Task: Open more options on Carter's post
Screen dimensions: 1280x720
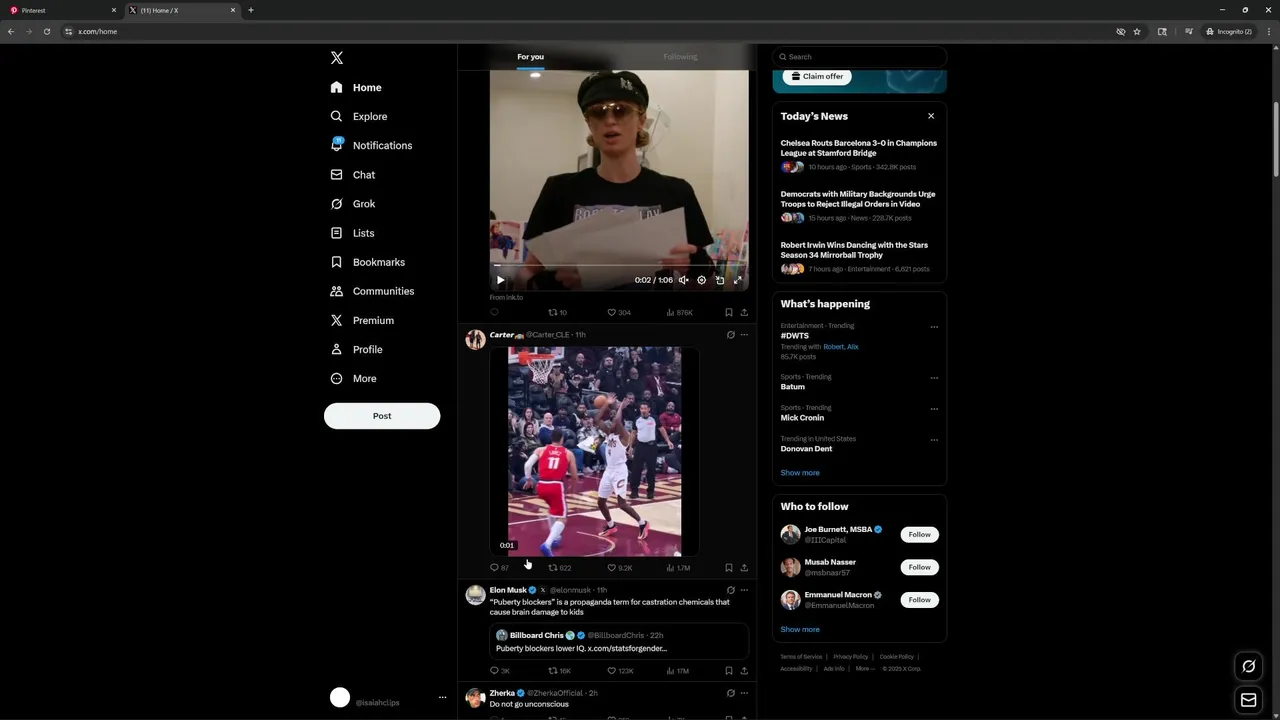Action: pyautogui.click(x=744, y=335)
